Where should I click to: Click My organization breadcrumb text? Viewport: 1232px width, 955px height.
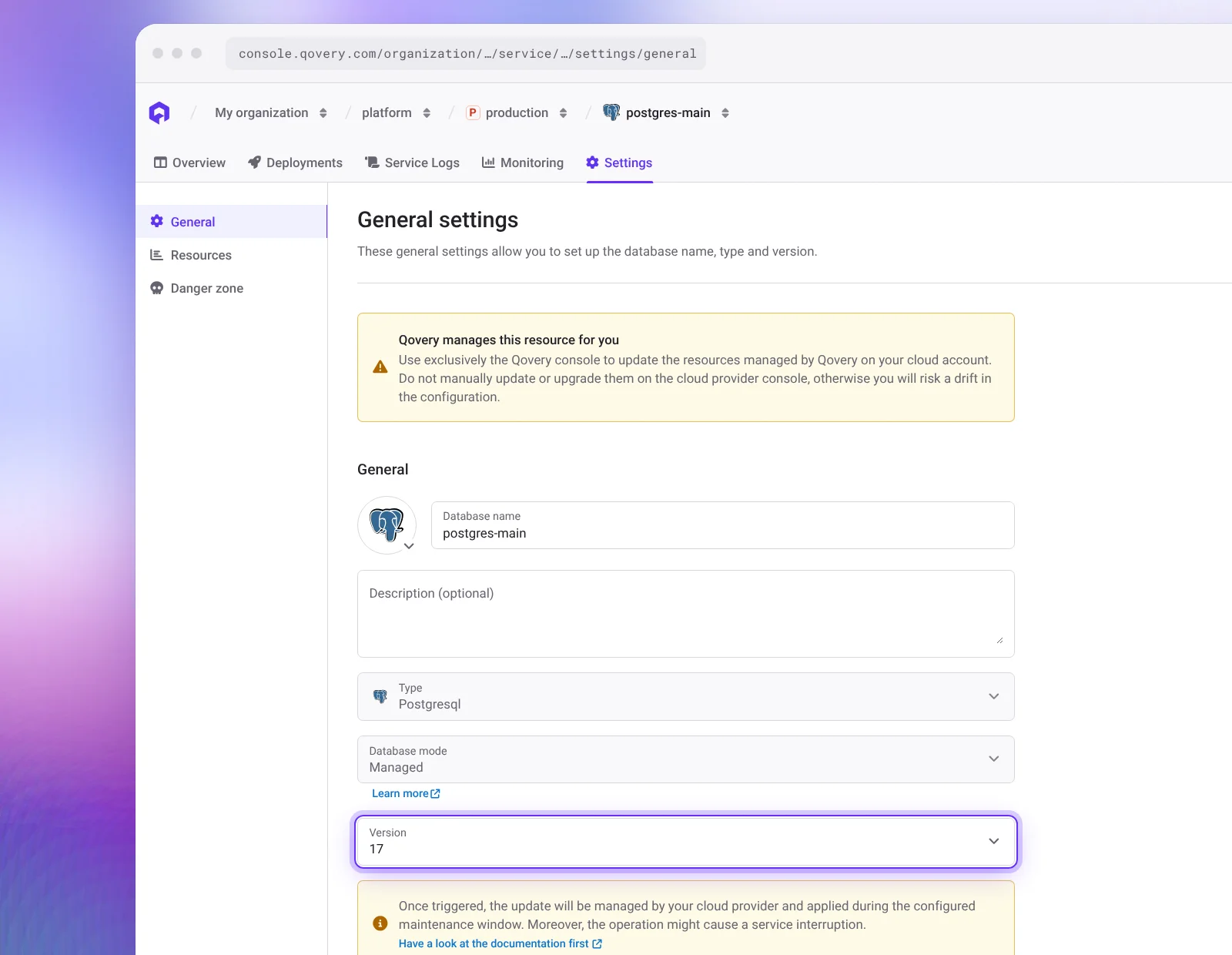pos(262,112)
